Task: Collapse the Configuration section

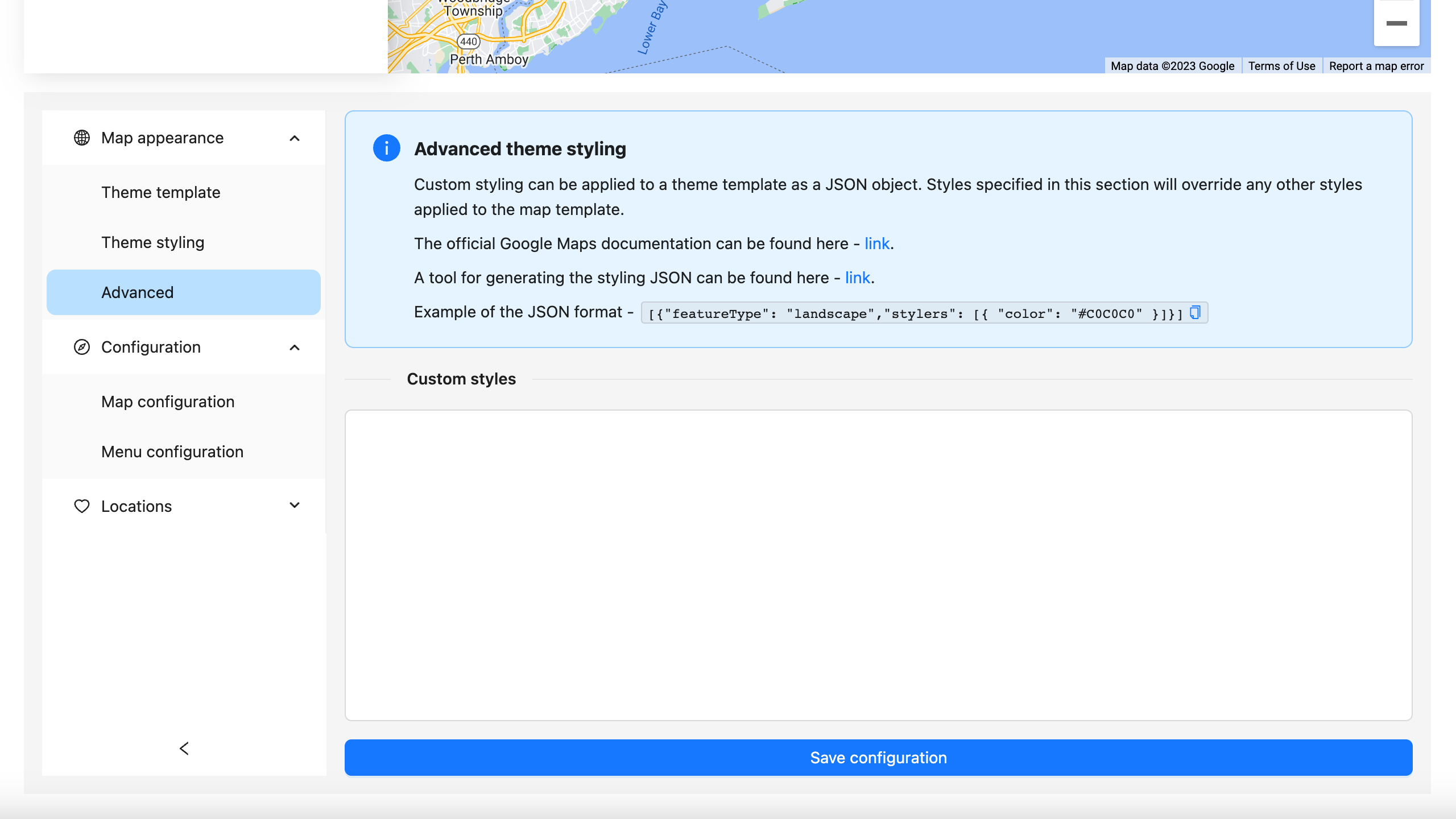Action: [x=294, y=347]
